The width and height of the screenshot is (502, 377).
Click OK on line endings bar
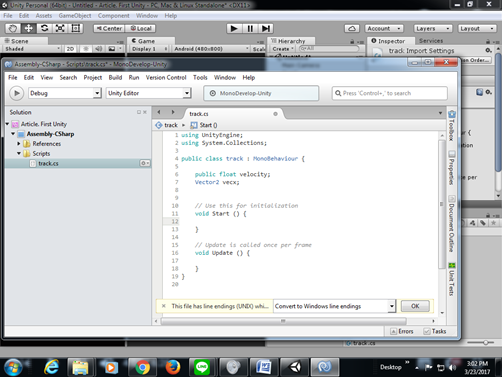415,306
